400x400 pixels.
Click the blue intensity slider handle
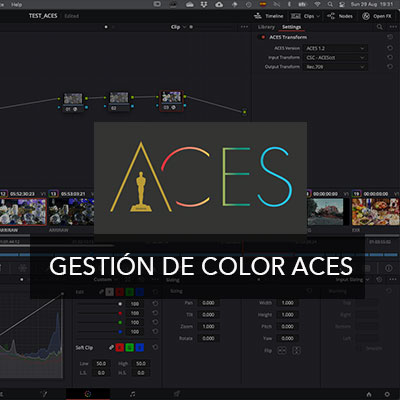click(120, 332)
